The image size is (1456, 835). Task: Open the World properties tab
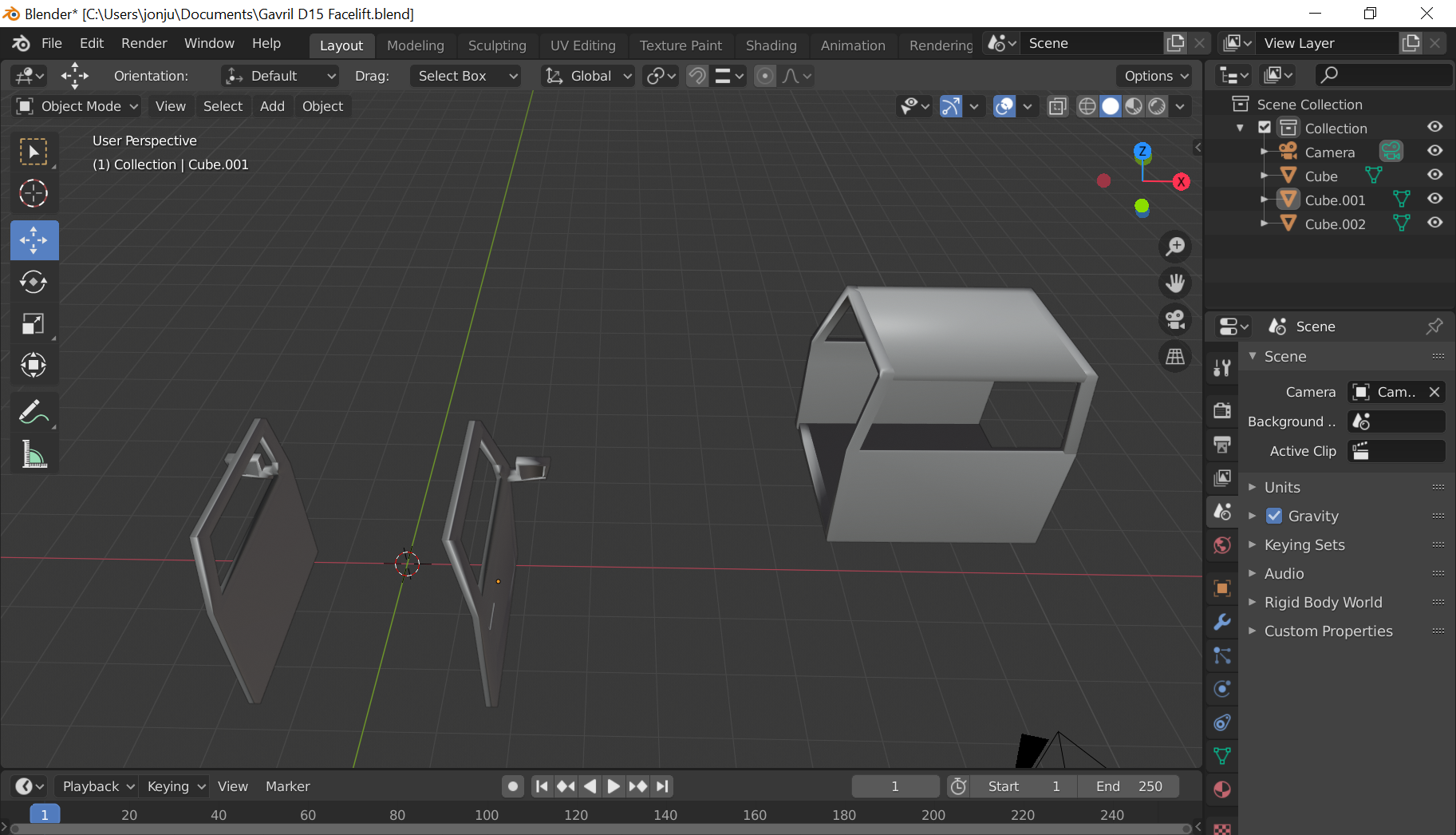1222,544
